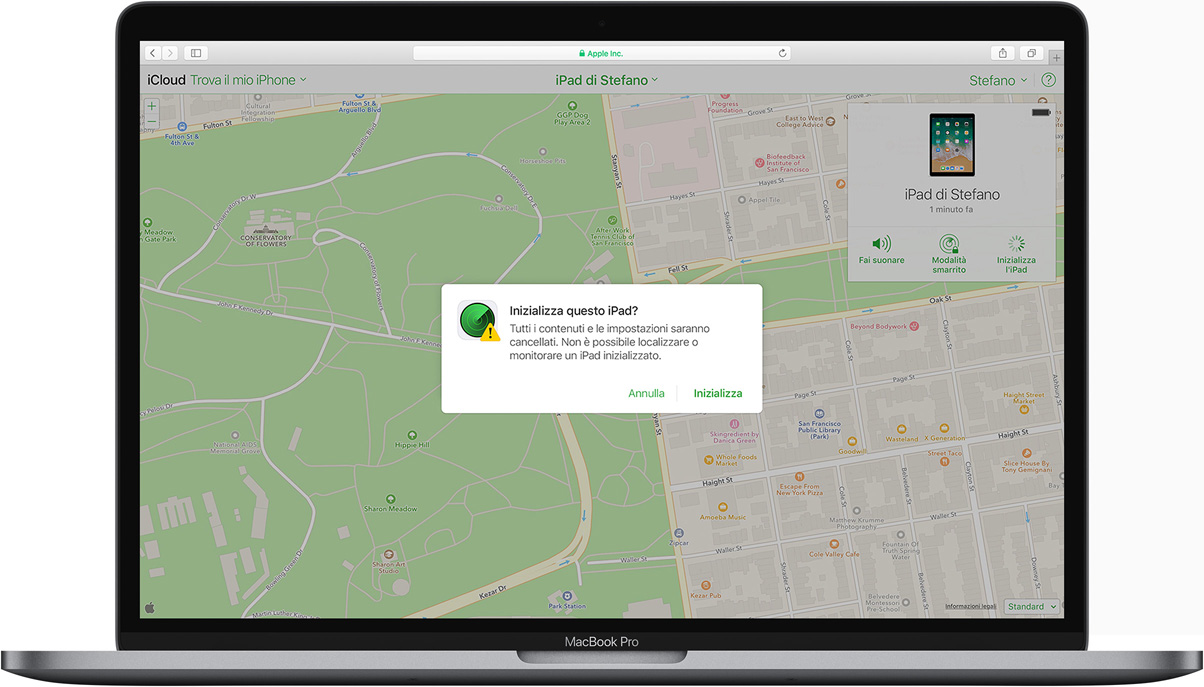Click the Safari back arrow
The width and height of the screenshot is (1204, 687).
(x=153, y=53)
